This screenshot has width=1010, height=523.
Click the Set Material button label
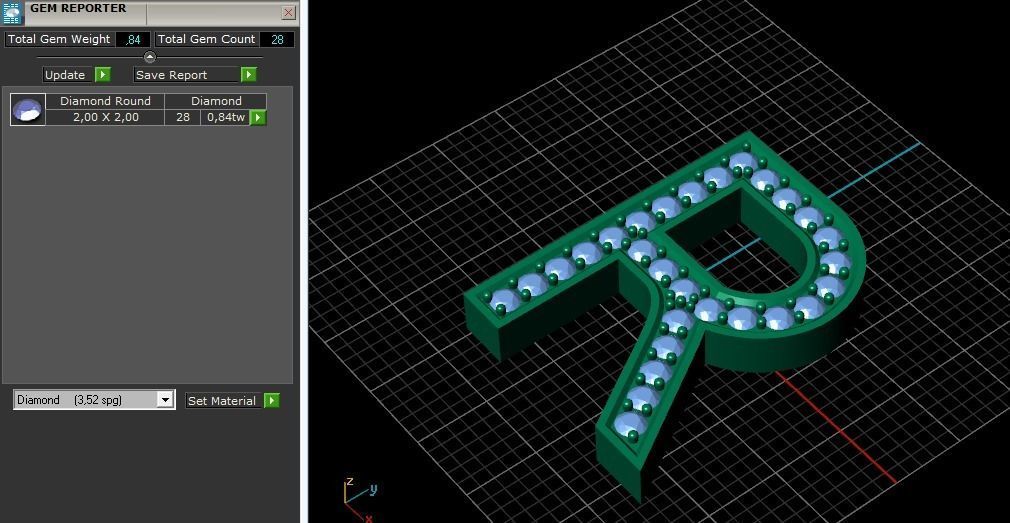[222, 401]
